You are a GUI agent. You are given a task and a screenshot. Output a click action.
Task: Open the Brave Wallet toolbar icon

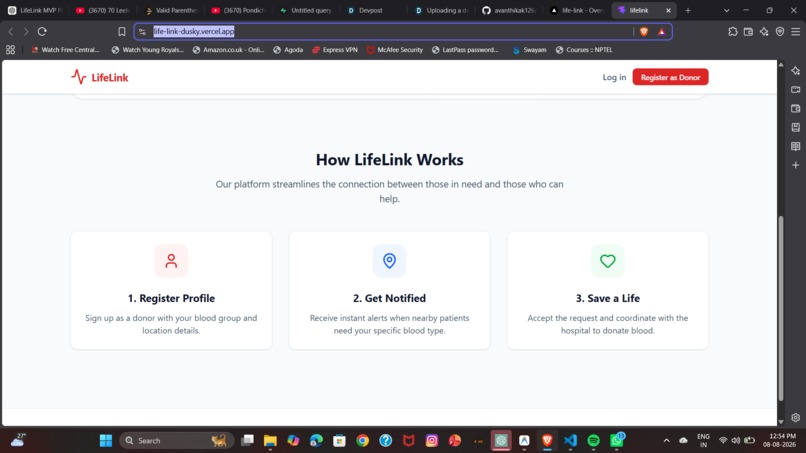tap(748, 31)
